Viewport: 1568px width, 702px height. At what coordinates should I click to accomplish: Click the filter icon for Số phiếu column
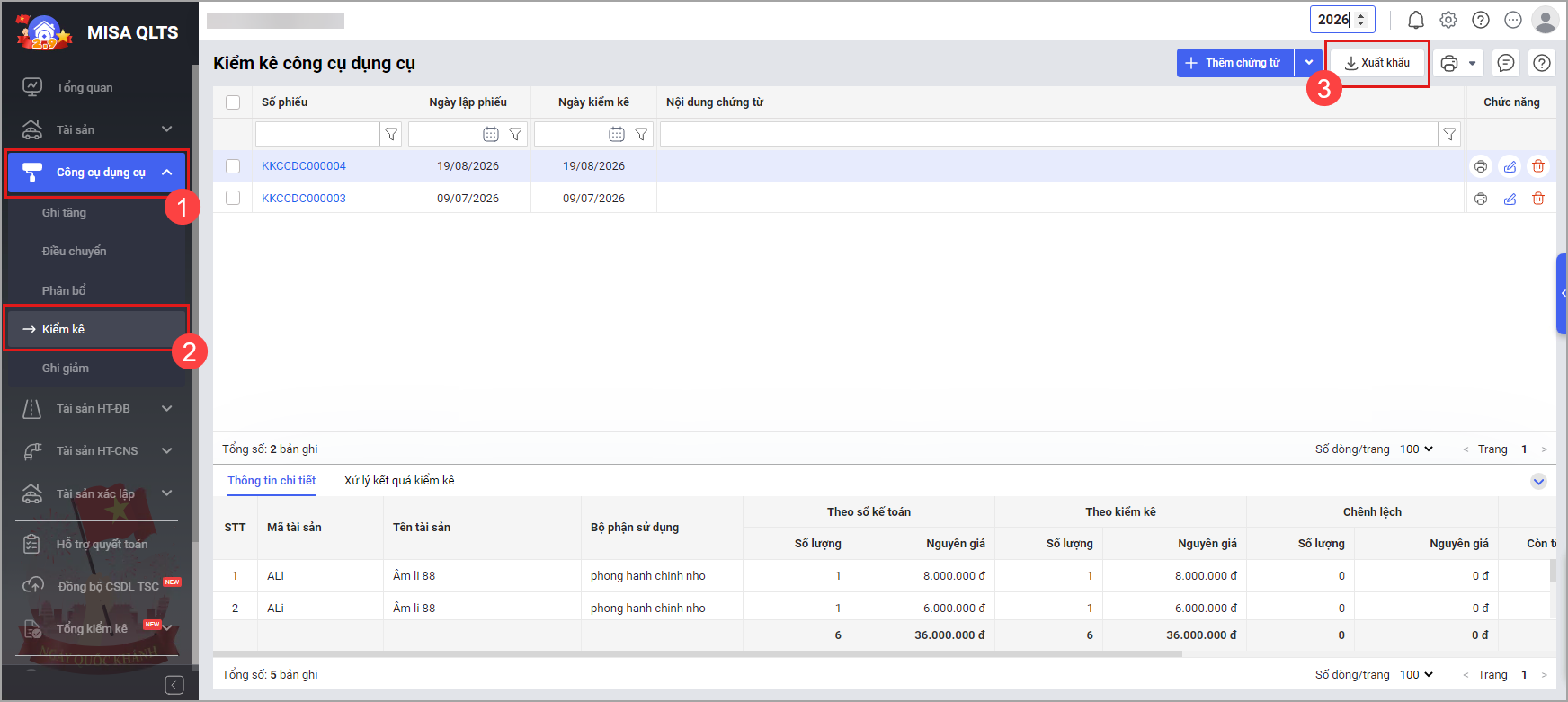(x=391, y=134)
